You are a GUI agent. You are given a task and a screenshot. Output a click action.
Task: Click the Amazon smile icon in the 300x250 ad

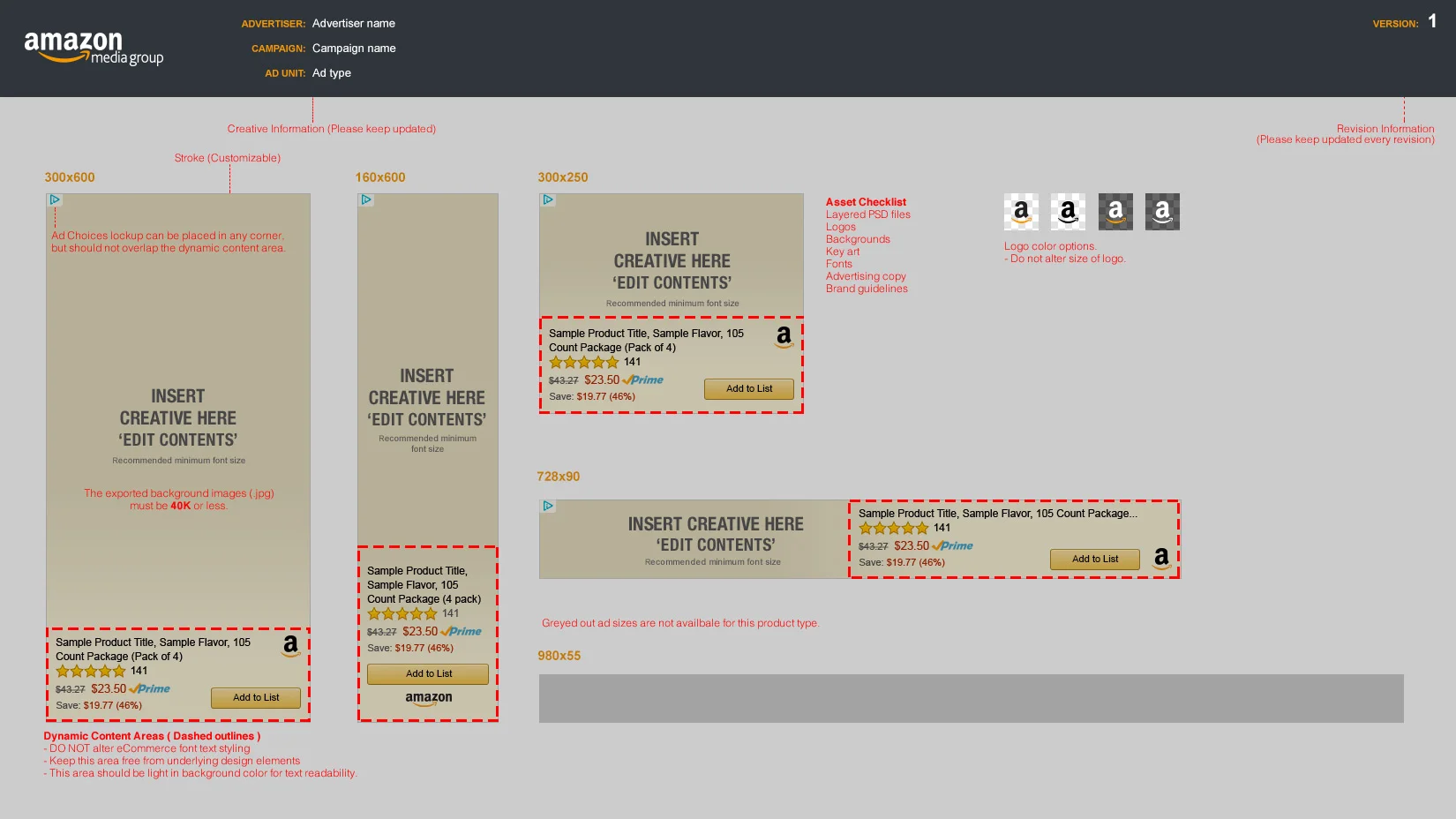click(782, 337)
